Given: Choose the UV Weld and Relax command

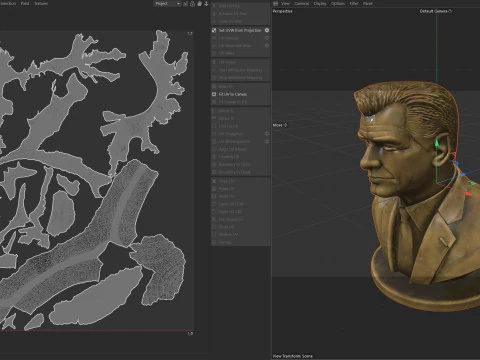Looking at the screenshot, I should 235,46.
